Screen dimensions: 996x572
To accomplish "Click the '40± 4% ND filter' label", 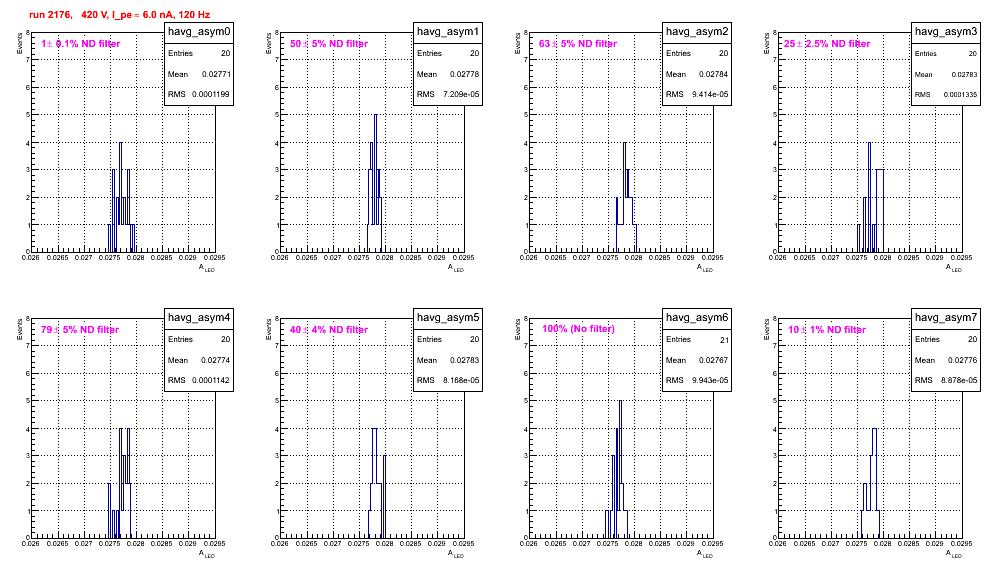I will [x=329, y=330].
